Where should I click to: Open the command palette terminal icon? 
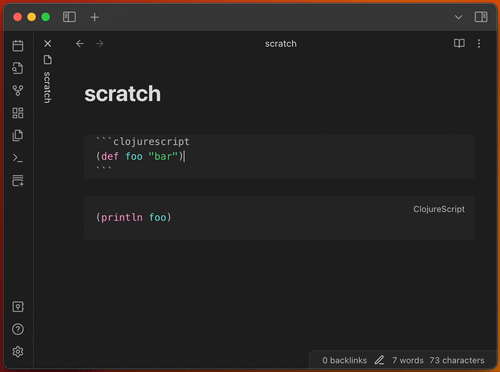(18, 158)
